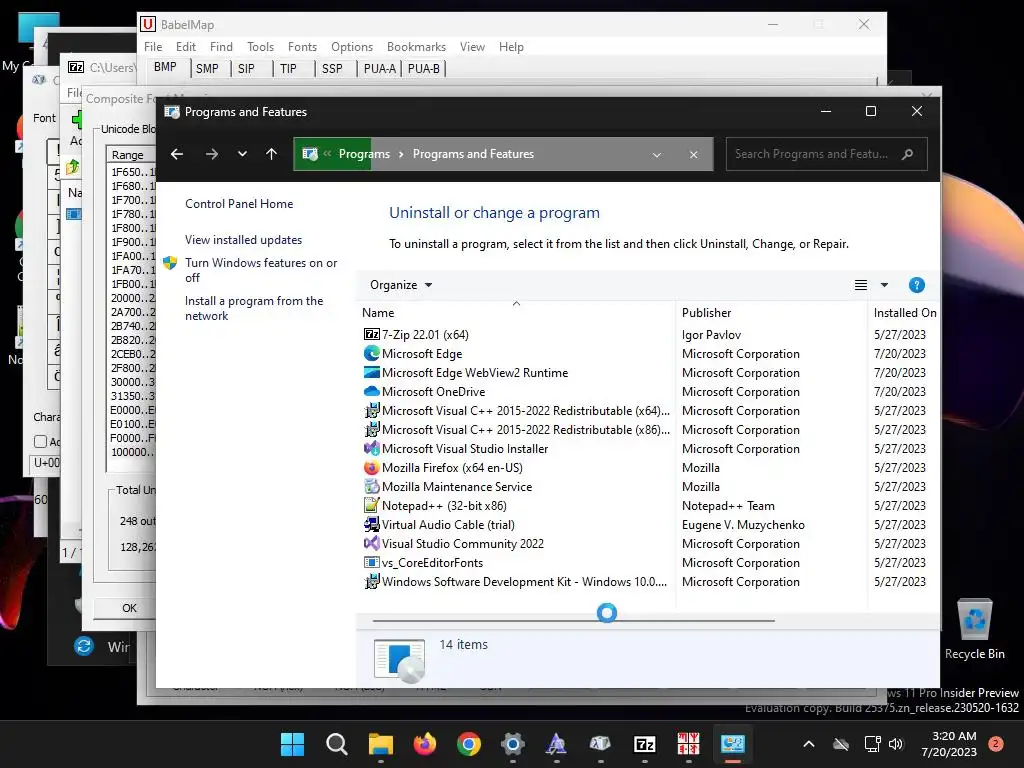Screen dimensions: 1024x768
Task: Go back using the back arrow
Action: pos(176,154)
